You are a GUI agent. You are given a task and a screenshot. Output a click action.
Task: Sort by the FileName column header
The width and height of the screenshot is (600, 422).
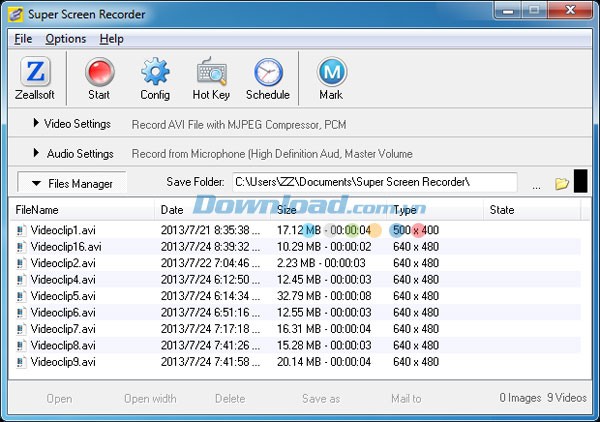pos(82,210)
